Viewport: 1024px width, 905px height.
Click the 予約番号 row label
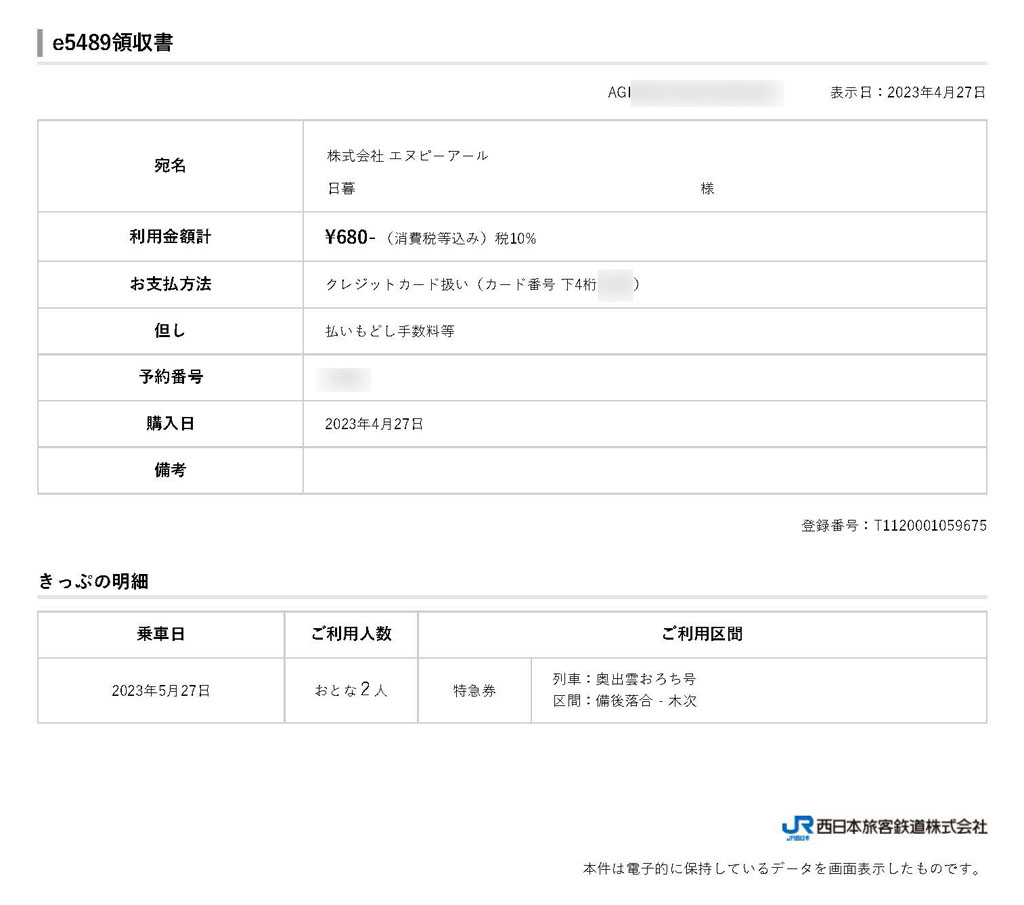tap(170, 377)
